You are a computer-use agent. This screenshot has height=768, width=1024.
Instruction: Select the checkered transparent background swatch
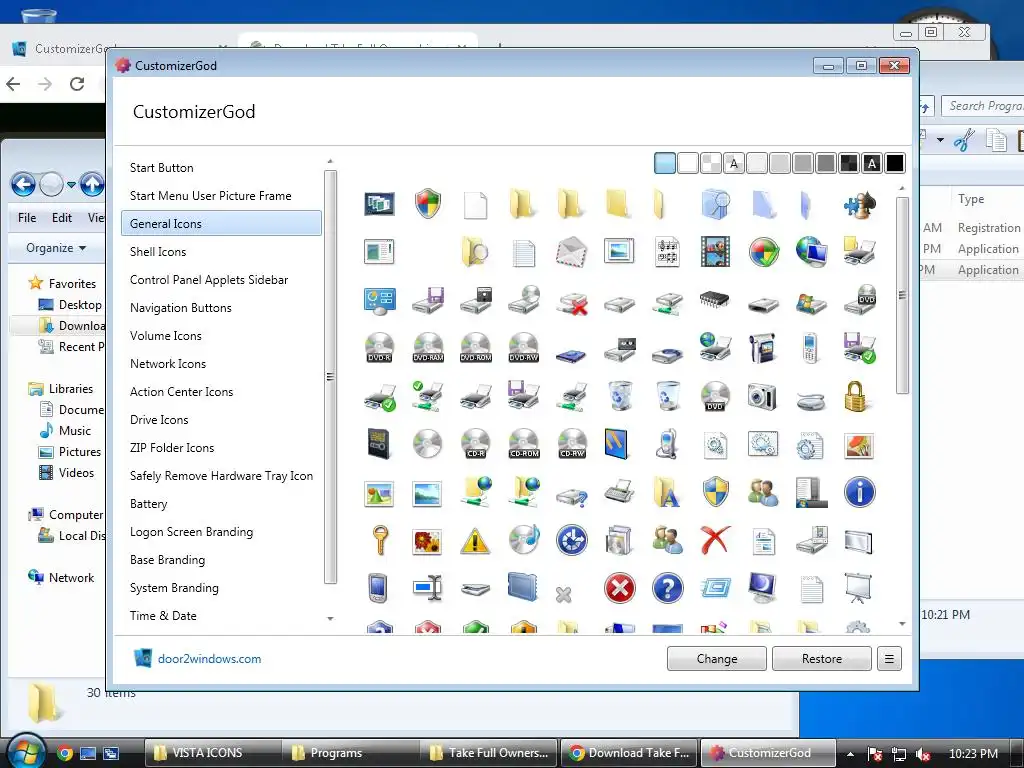[x=711, y=163]
